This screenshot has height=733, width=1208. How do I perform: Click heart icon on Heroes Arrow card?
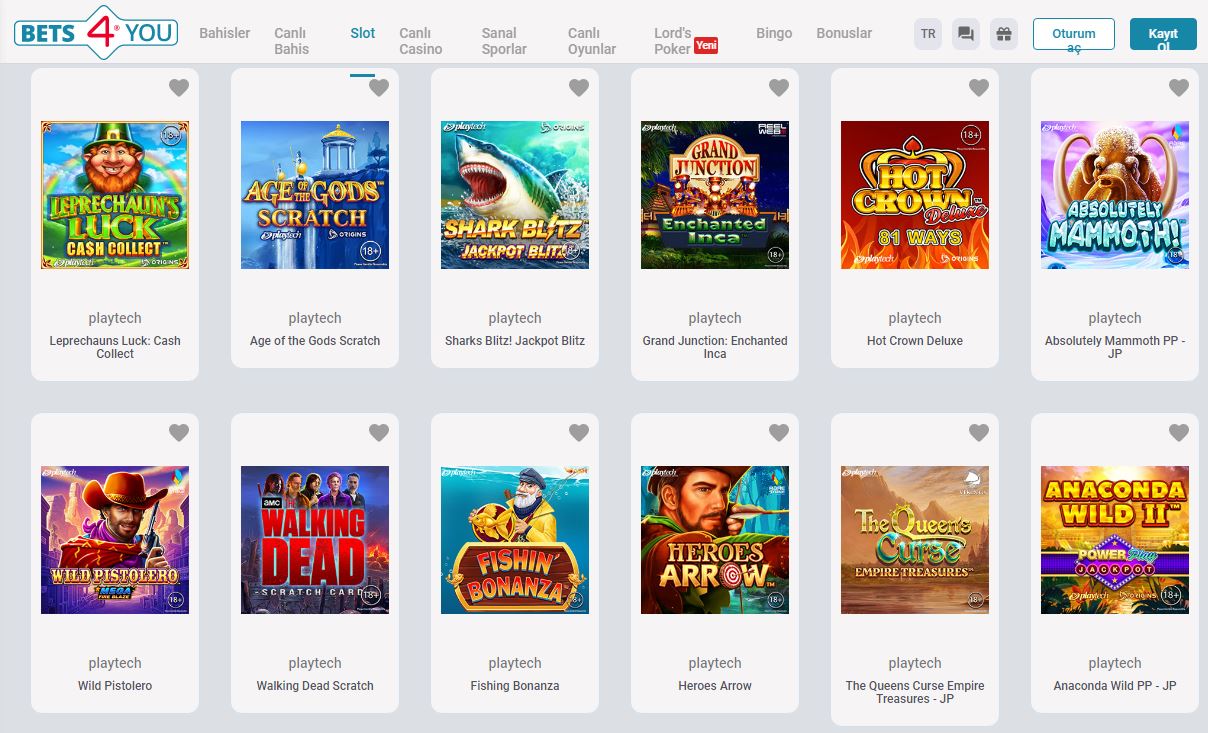[779, 433]
